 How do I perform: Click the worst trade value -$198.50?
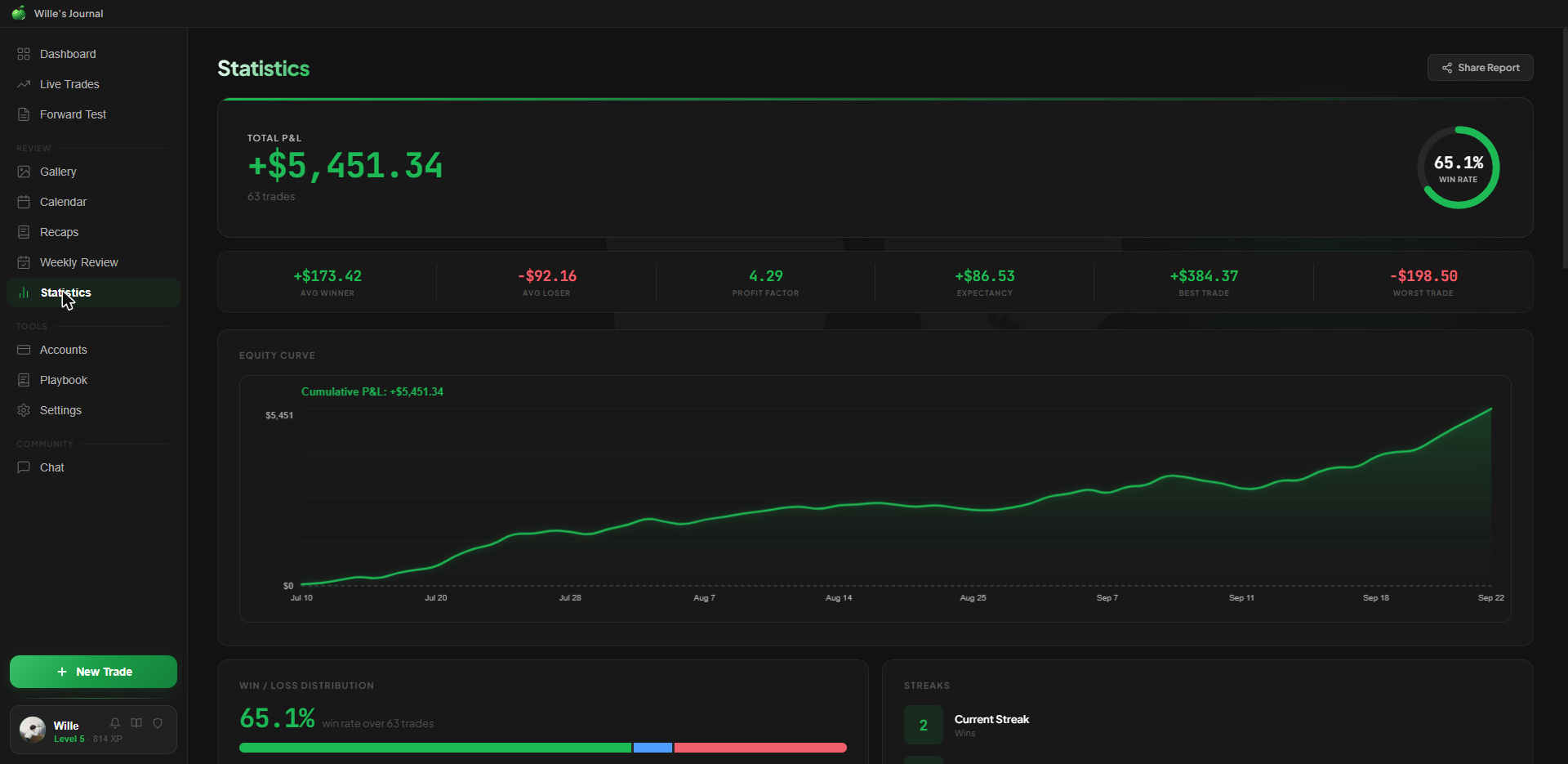(1423, 276)
